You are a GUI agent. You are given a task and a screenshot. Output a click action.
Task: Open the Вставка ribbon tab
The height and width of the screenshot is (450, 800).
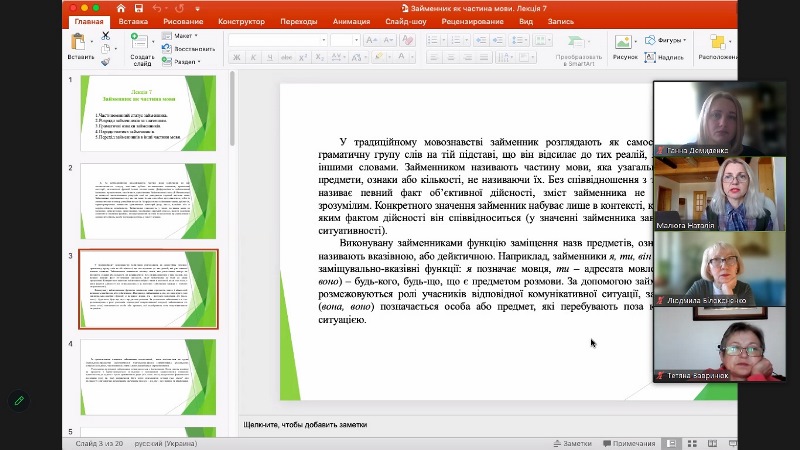(133, 20)
